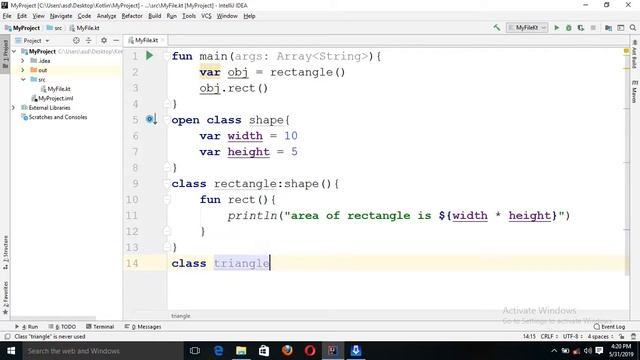Screen dimensions: 640x360
Task: Open the Build menu
Action: click(154, 16)
